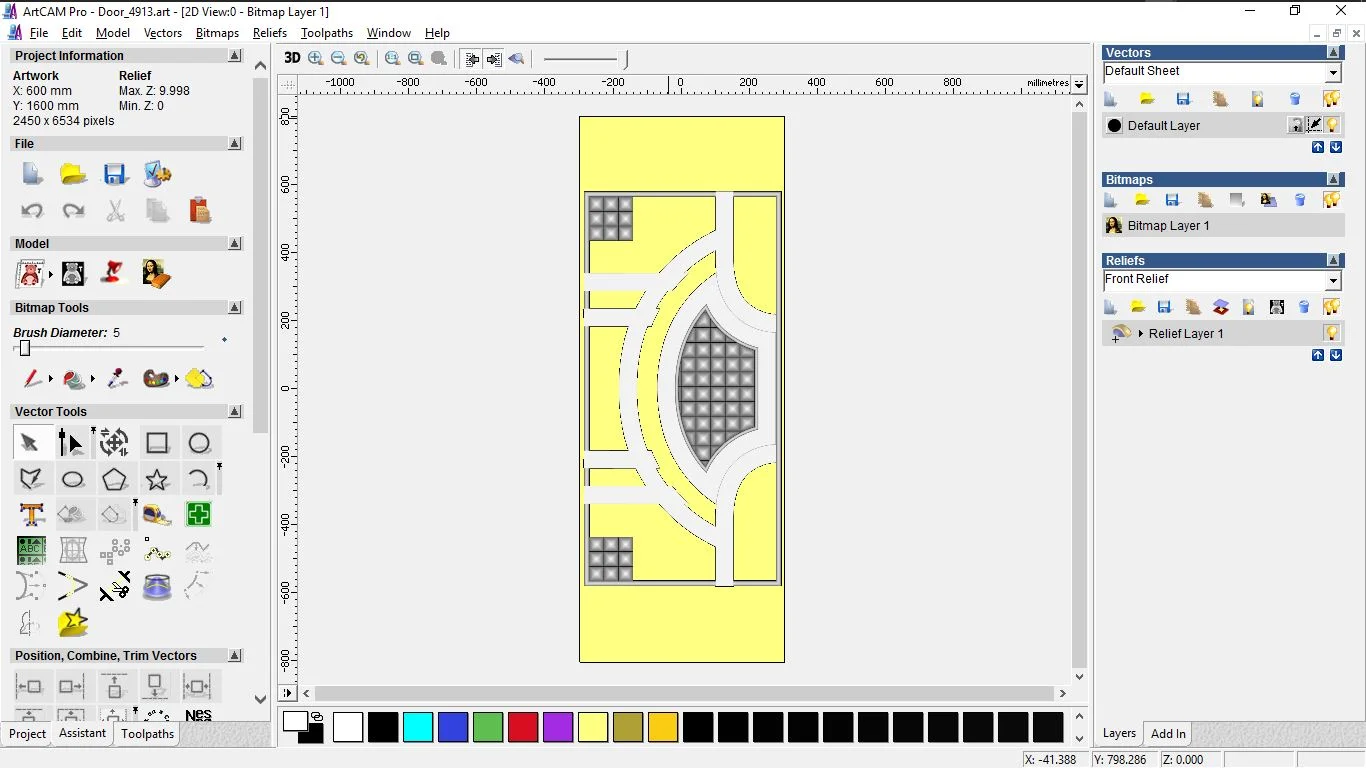The width and height of the screenshot is (1366, 768).
Task: Click the Open File folder icon
Action: click(x=73, y=174)
